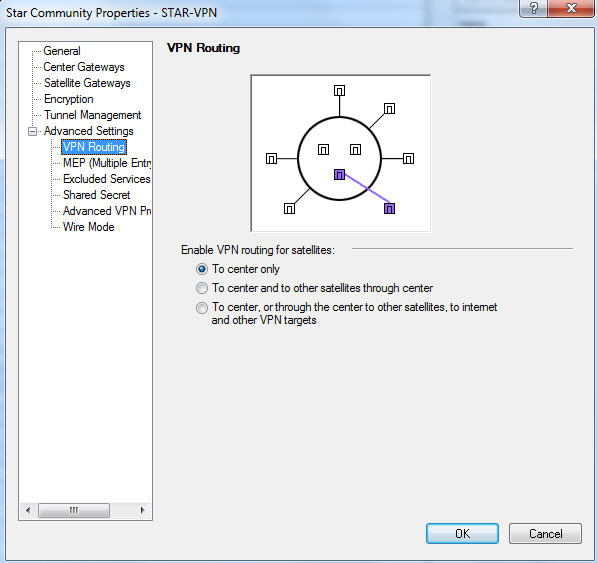Open Center Gateways settings page
597x563 pixels.
pos(84,67)
